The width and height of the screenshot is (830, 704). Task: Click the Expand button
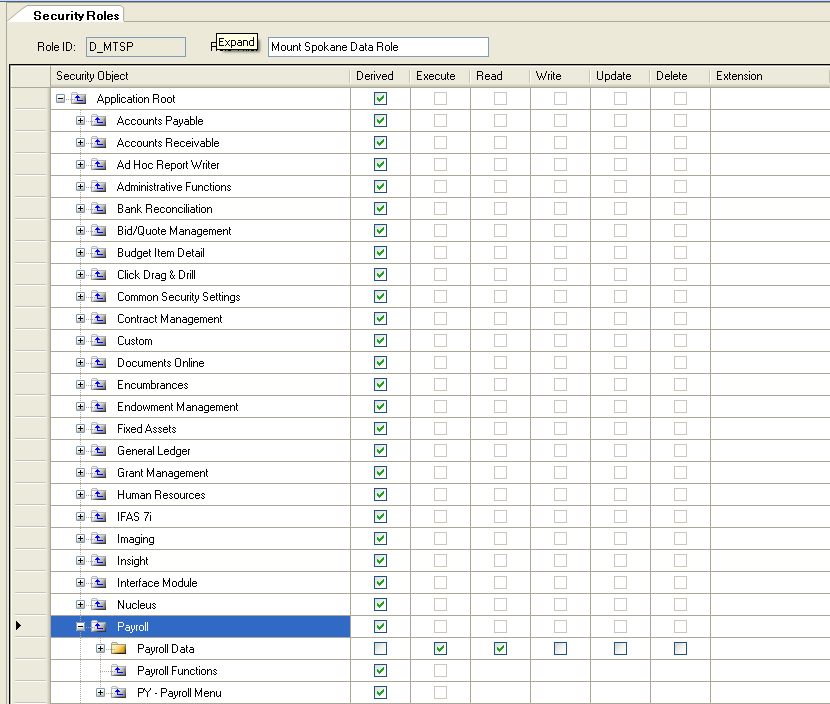coord(236,42)
